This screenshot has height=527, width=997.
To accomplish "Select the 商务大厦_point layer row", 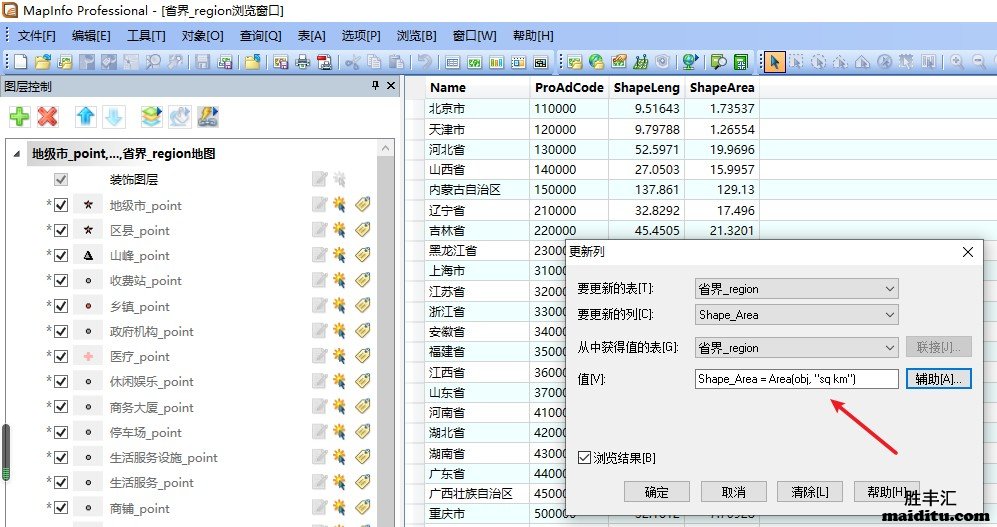I will (151, 407).
